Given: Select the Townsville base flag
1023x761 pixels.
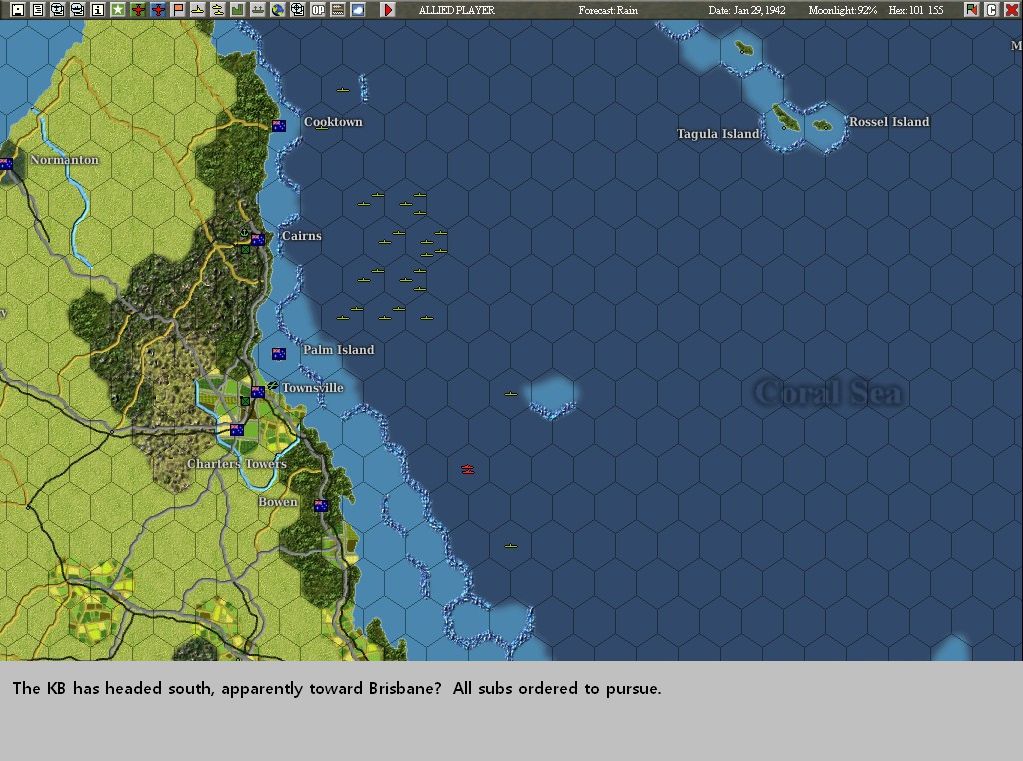Looking at the screenshot, I should click(x=258, y=392).
